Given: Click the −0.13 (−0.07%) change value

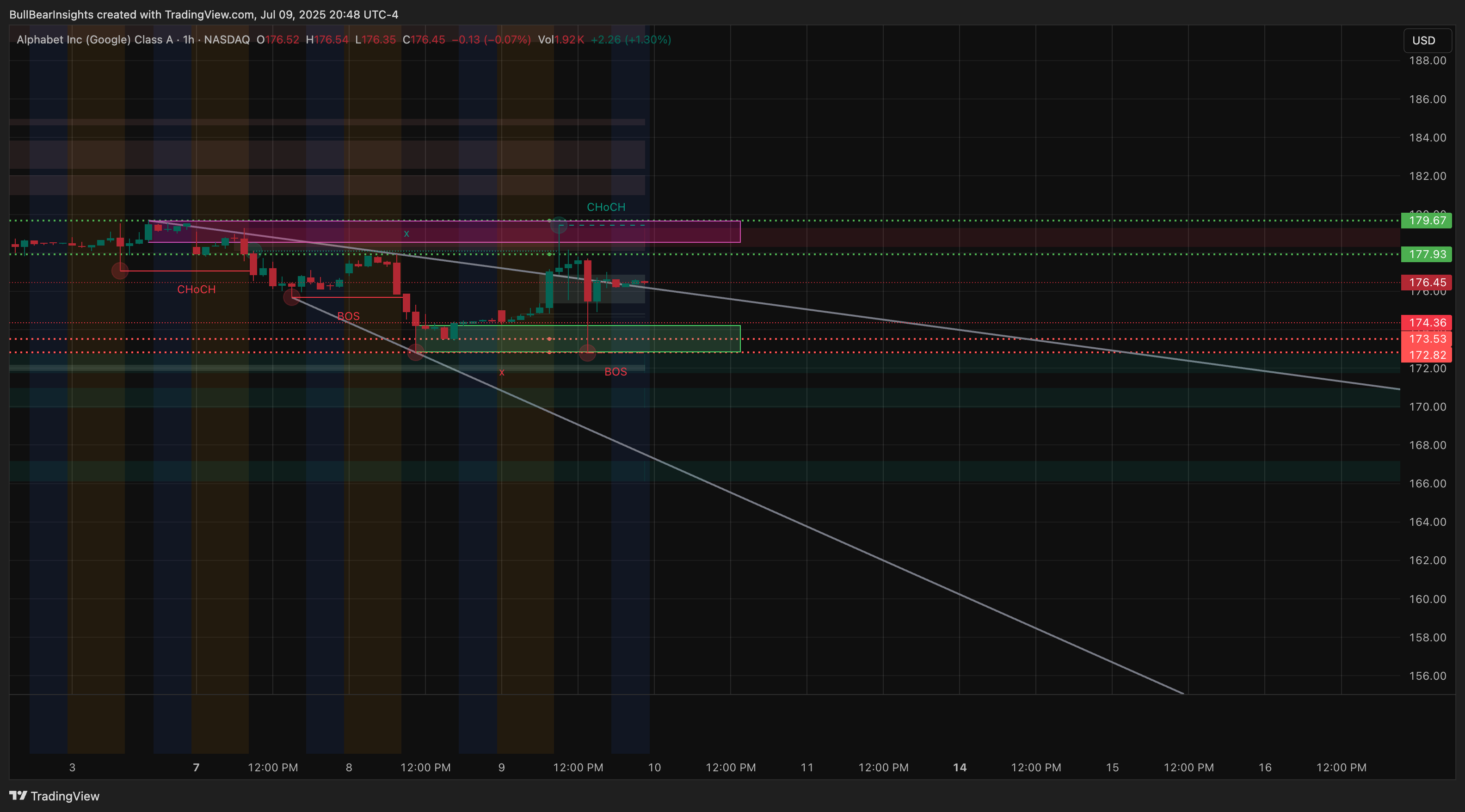Looking at the screenshot, I should [x=492, y=40].
